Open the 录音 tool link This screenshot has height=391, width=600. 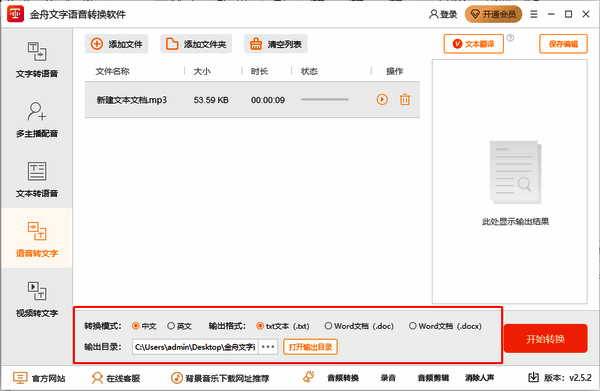[x=388, y=378]
